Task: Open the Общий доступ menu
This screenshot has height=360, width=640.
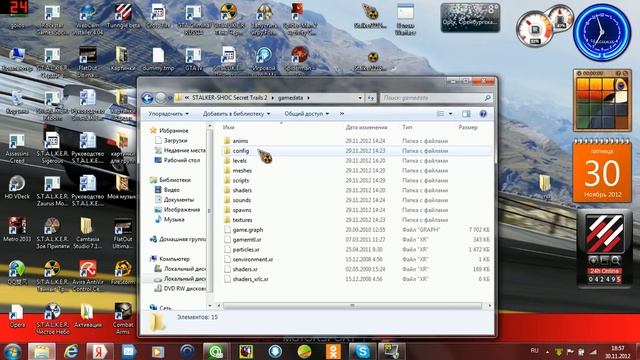Action: (x=307, y=114)
